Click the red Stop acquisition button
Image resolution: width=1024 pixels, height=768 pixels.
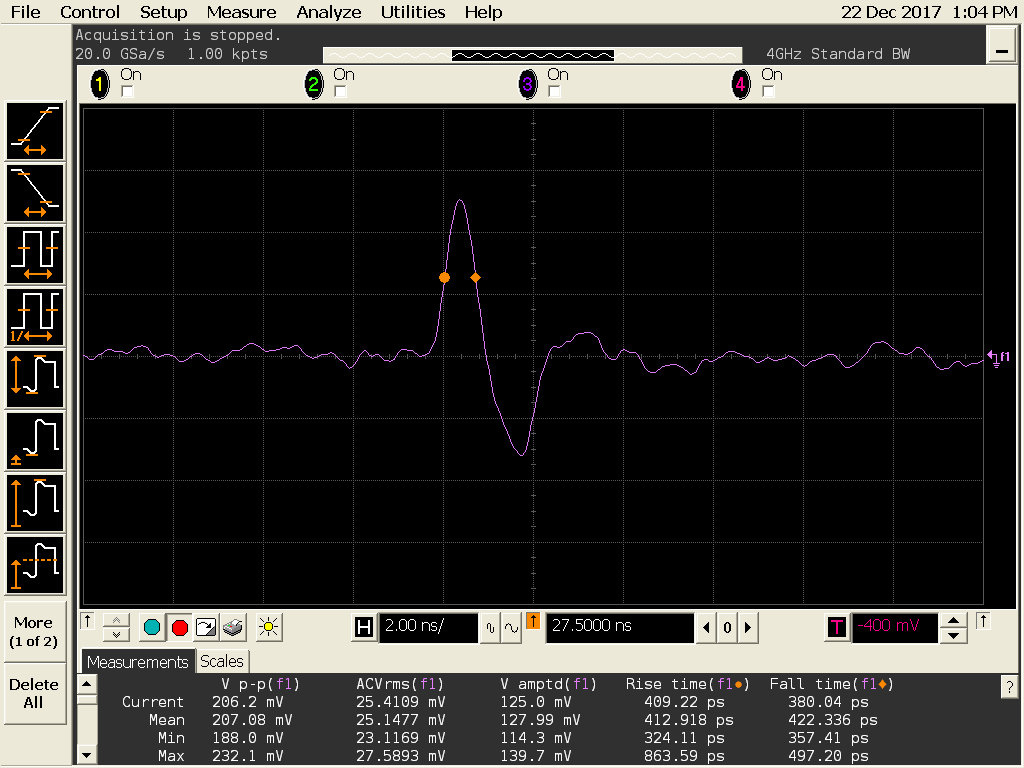pyautogui.click(x=180, y=628)
